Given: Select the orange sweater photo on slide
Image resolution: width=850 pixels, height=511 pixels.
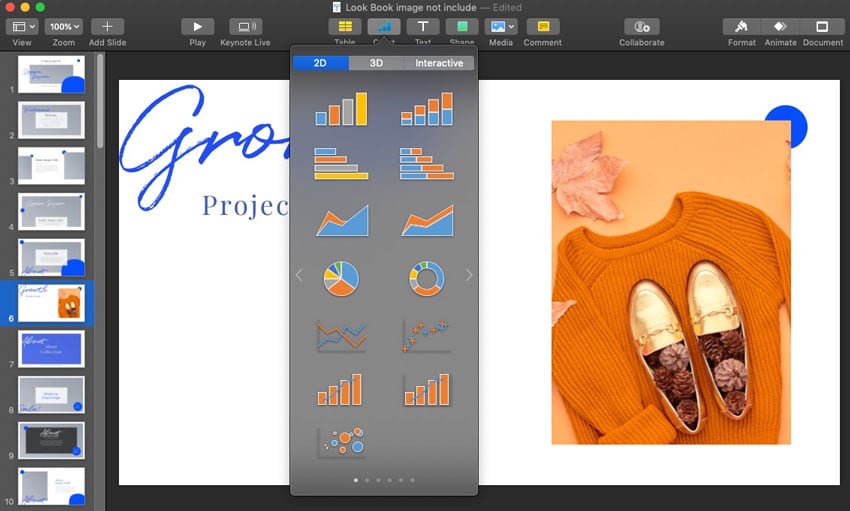Looking at the screenshot, I should coord(671,282).
